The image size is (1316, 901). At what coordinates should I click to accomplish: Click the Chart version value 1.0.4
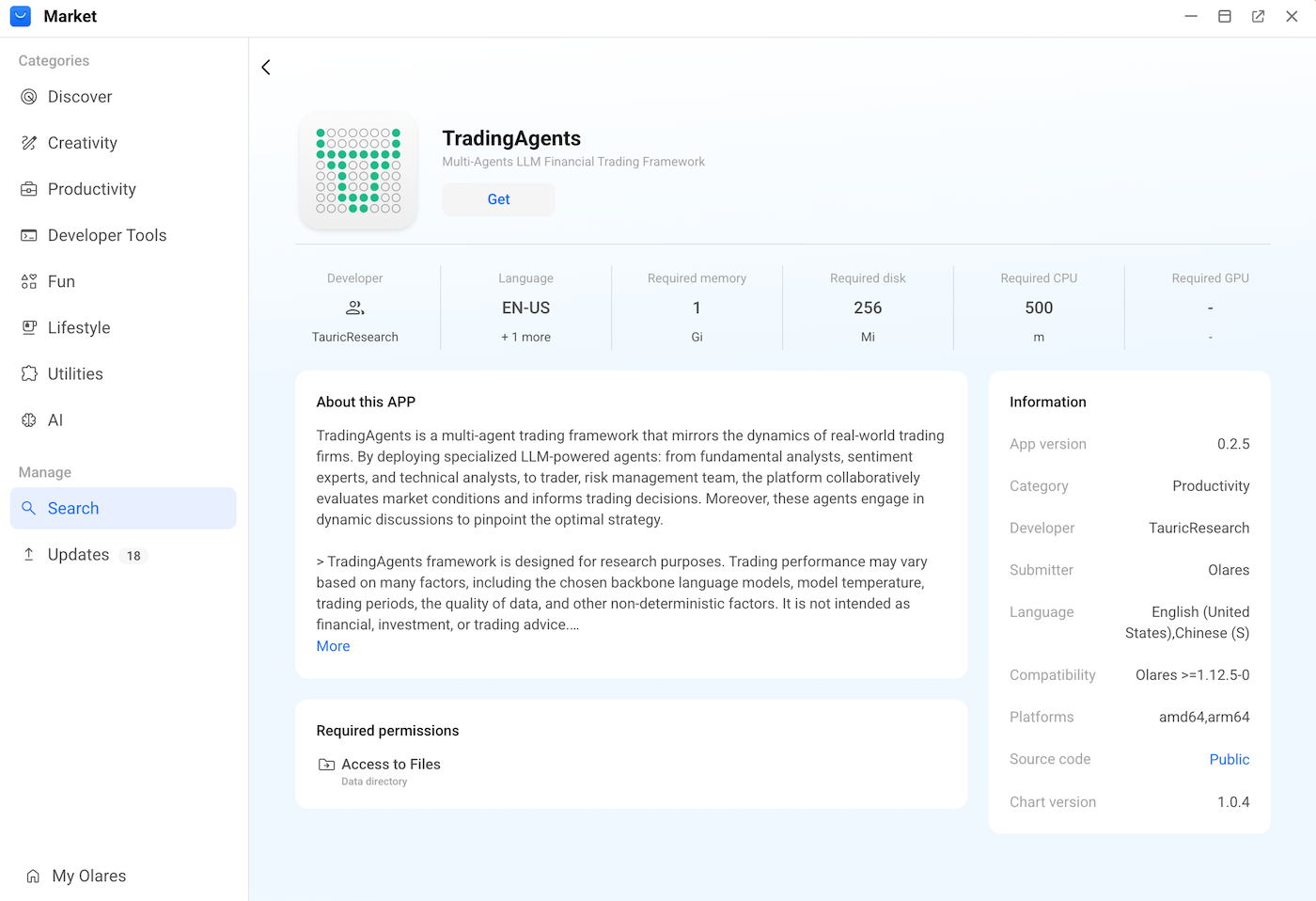pyautogui.click(x=1233, y=802)
